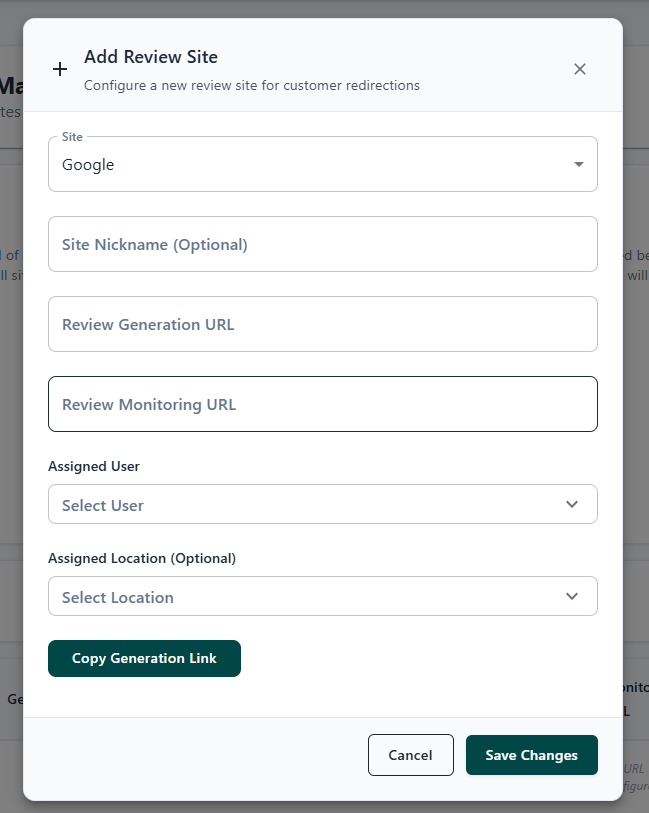Click the Assigned Location (Optional) label
This screenshot has width=649, height=813.
(x=142, y=558)
